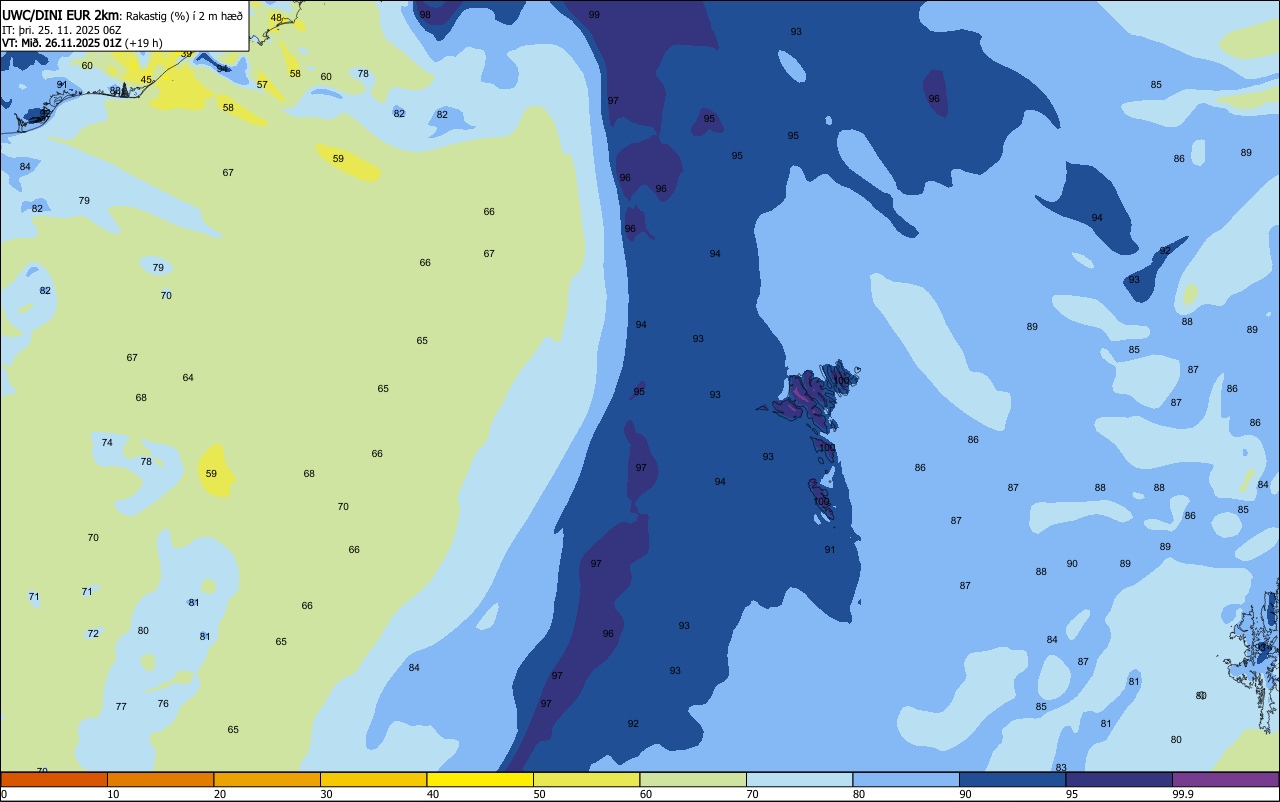Click the 90–95 medium blue legend swatch

(1012, 779)
